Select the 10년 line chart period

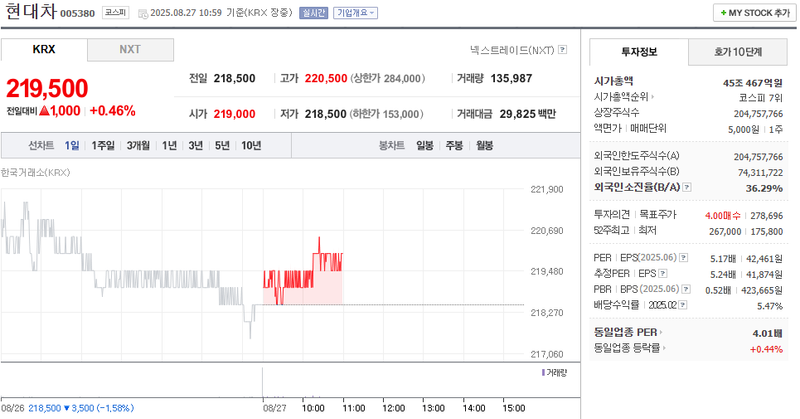[x=251, y=145]
